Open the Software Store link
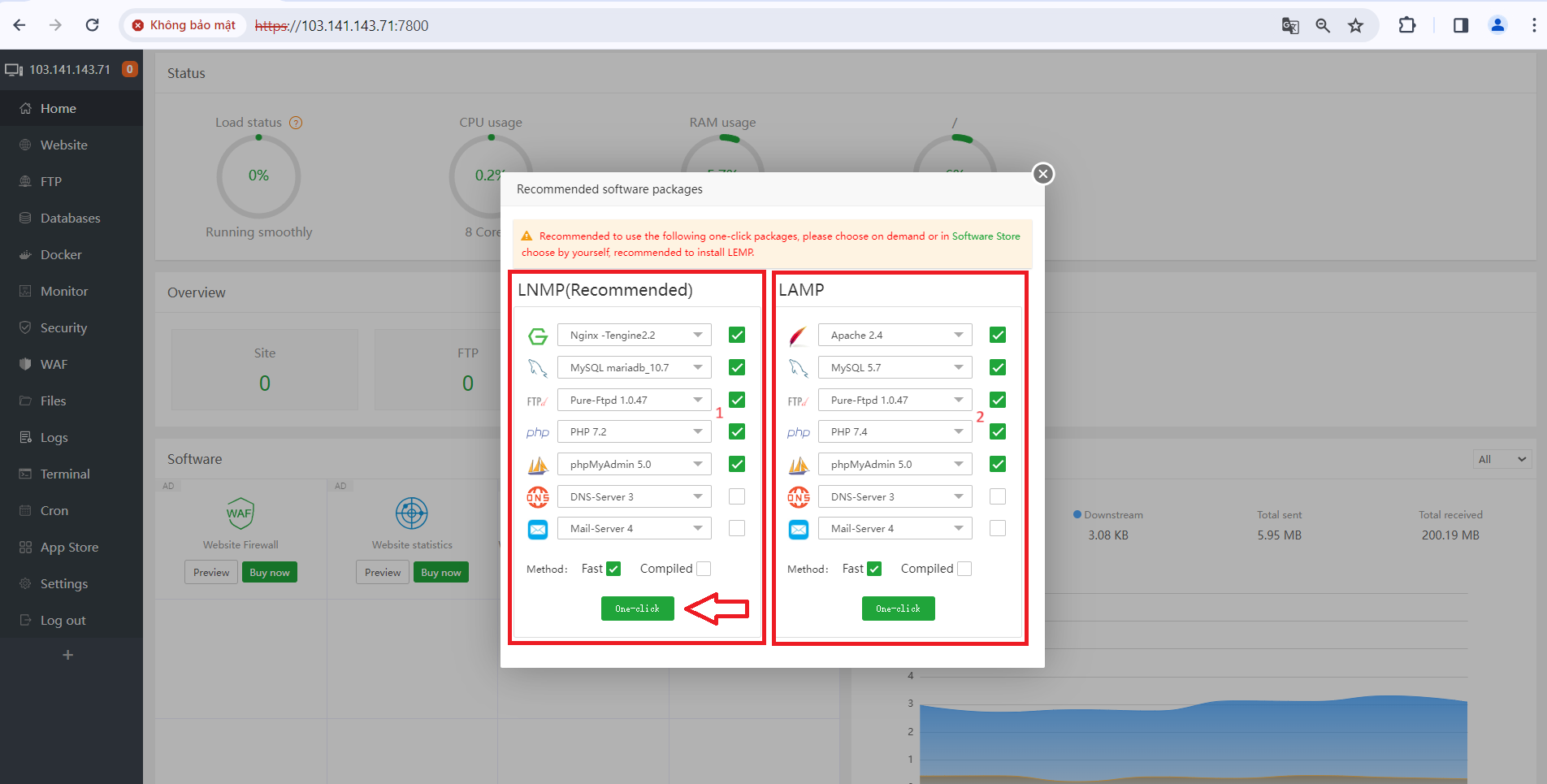 coord(986,236)
